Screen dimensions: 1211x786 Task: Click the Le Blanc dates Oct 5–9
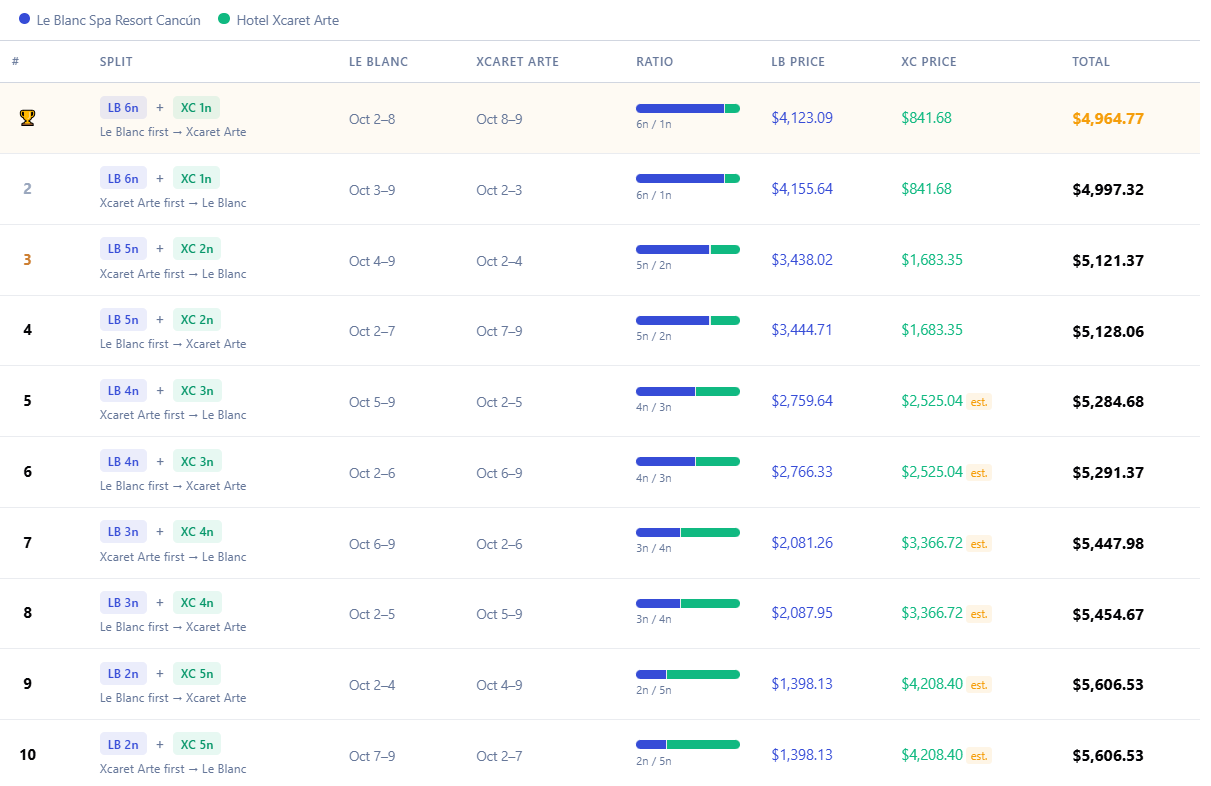coord(372,402)
